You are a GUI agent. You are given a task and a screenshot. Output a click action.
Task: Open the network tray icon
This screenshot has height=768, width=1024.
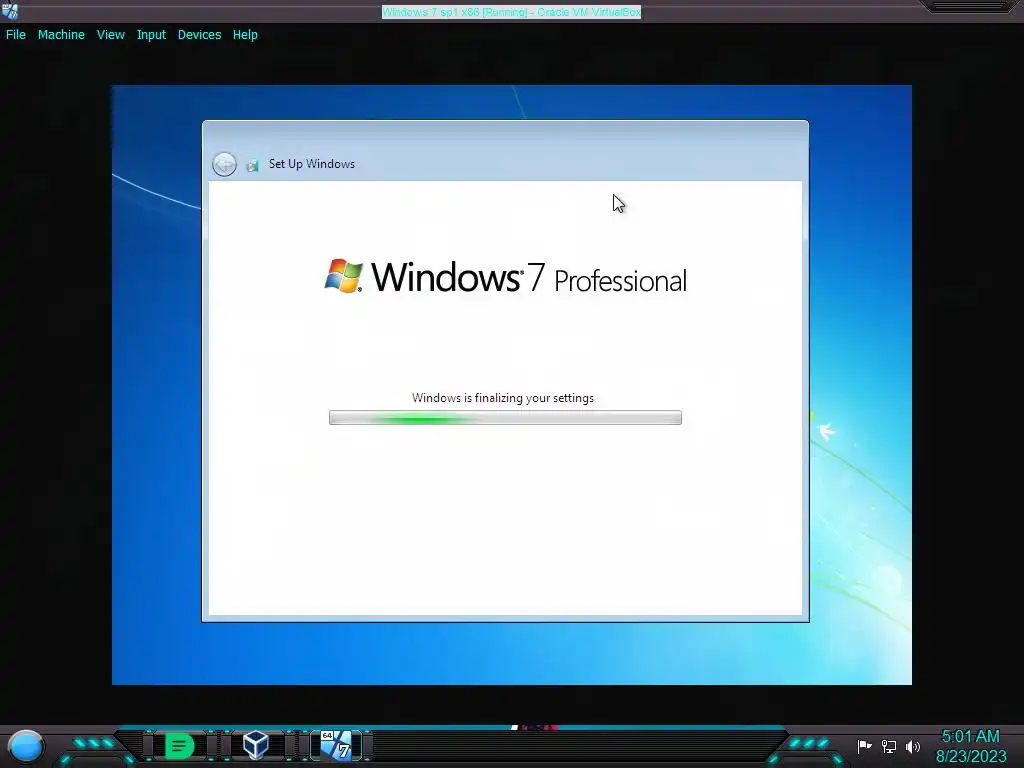click(889, 746)
